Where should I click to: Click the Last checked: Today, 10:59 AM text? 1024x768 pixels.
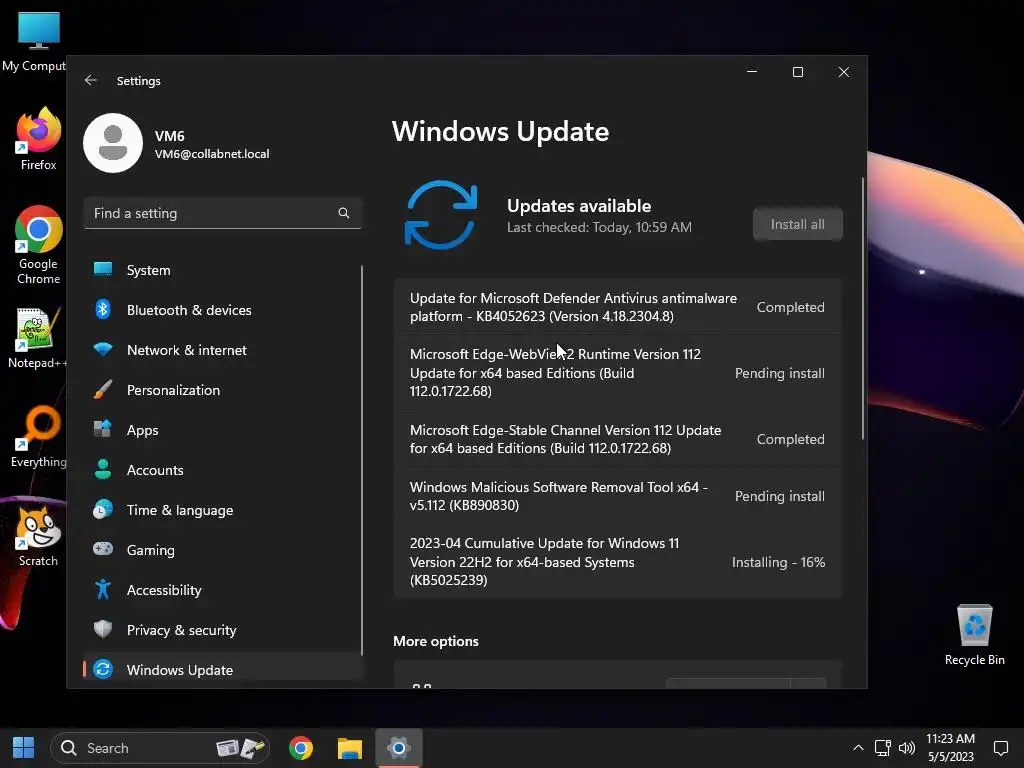[599, 227]
